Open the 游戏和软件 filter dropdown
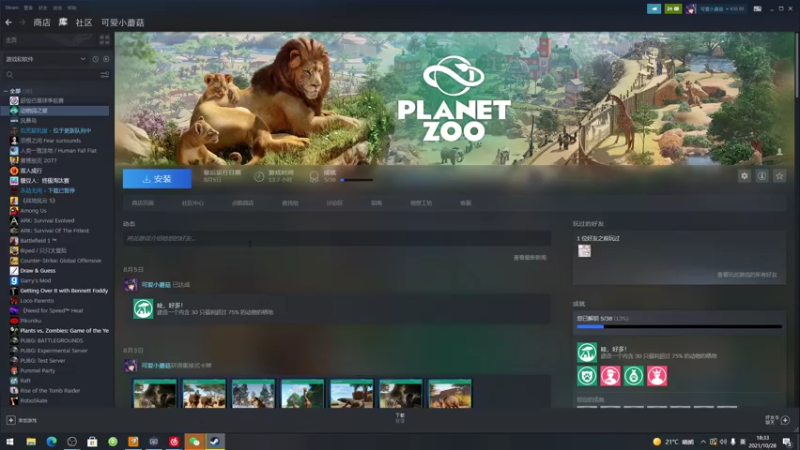 pyautogui.click(x=45, y=59)
